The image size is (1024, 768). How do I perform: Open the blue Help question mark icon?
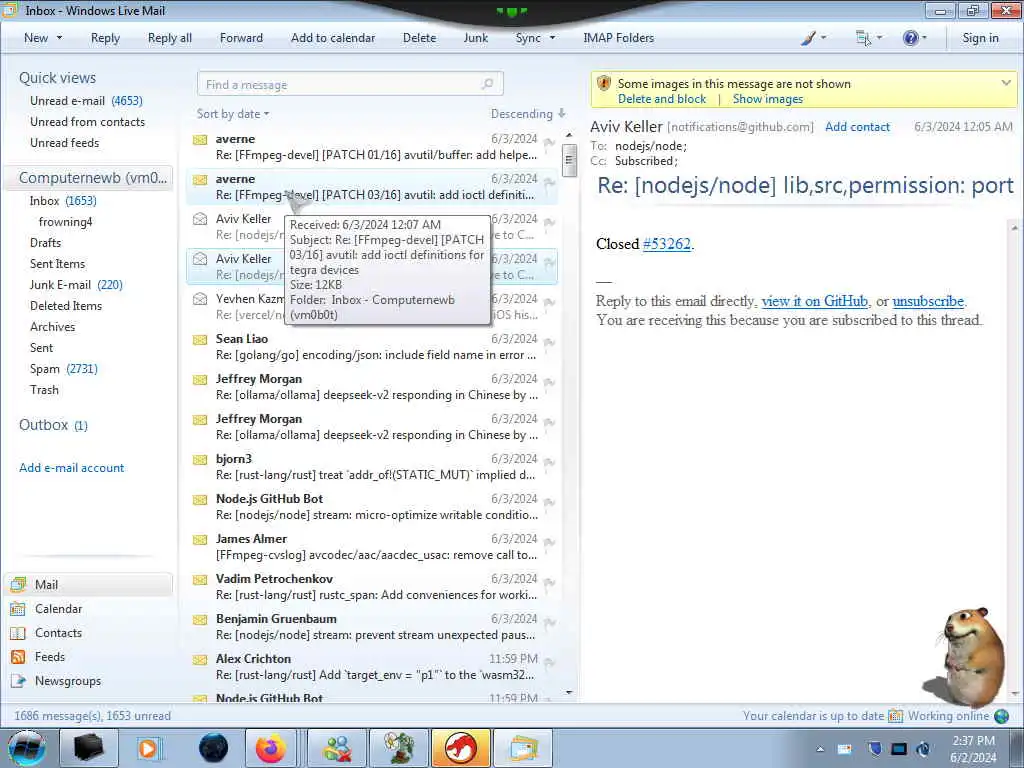tap(910, 38)
